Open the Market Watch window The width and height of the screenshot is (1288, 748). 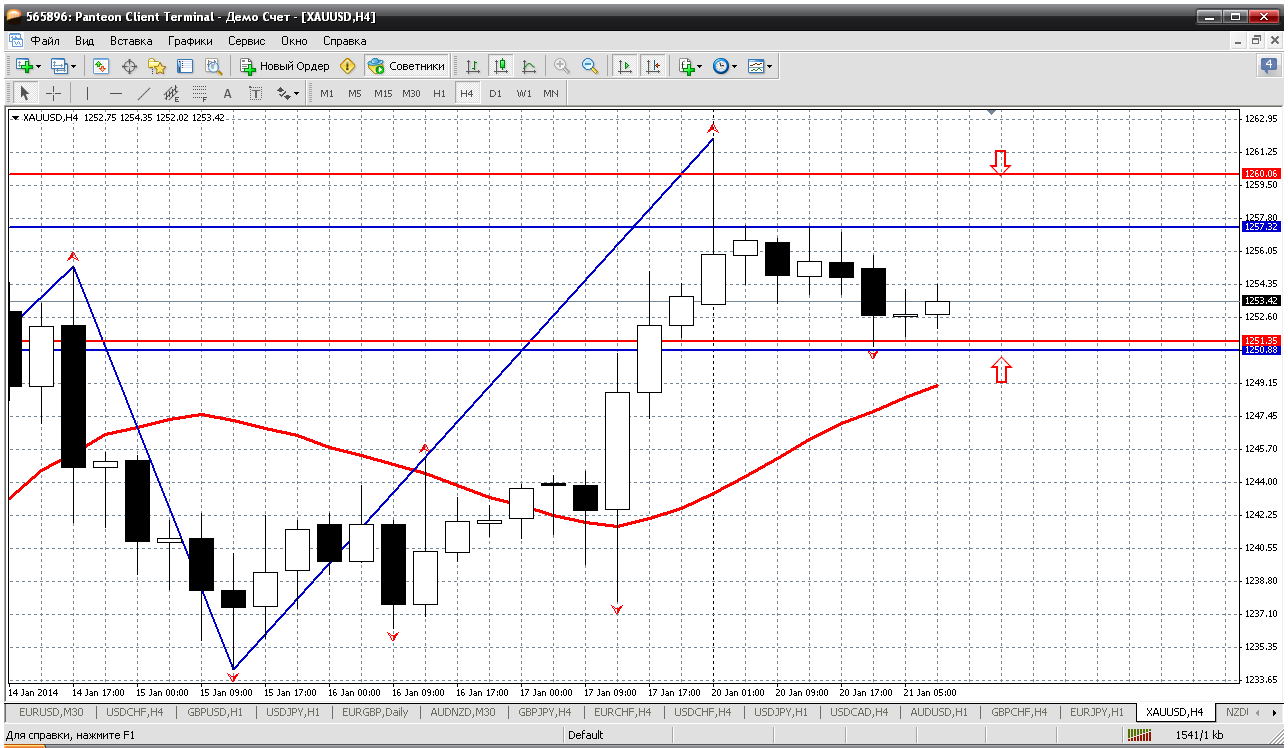coord(101,66)
